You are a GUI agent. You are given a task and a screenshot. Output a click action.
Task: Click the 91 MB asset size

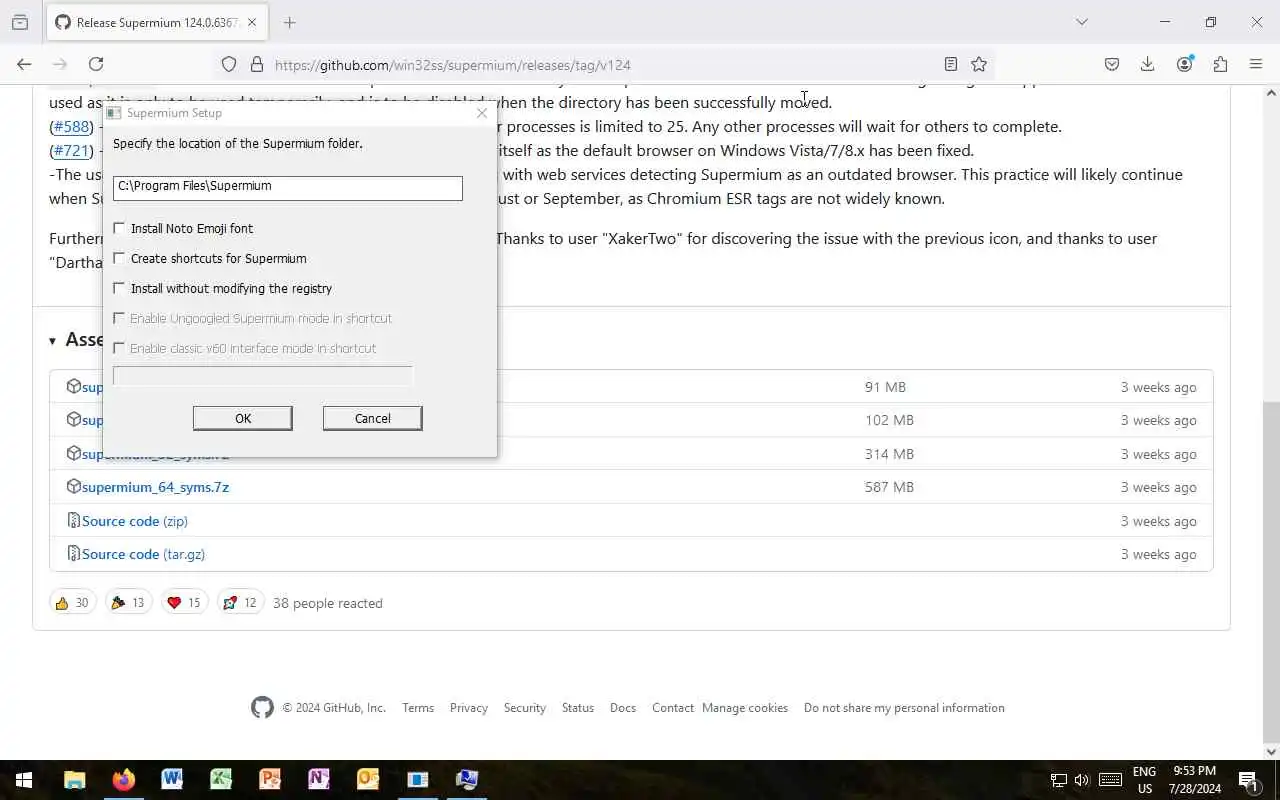point(885,387)
